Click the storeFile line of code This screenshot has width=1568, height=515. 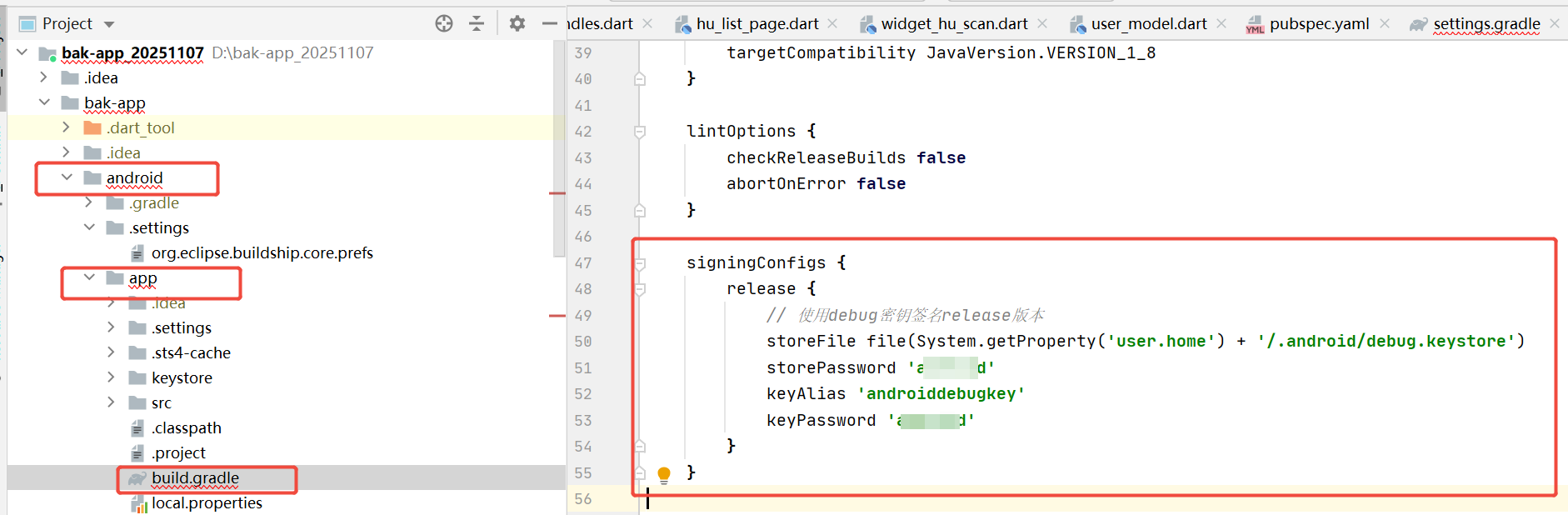tap(1146, 342)
